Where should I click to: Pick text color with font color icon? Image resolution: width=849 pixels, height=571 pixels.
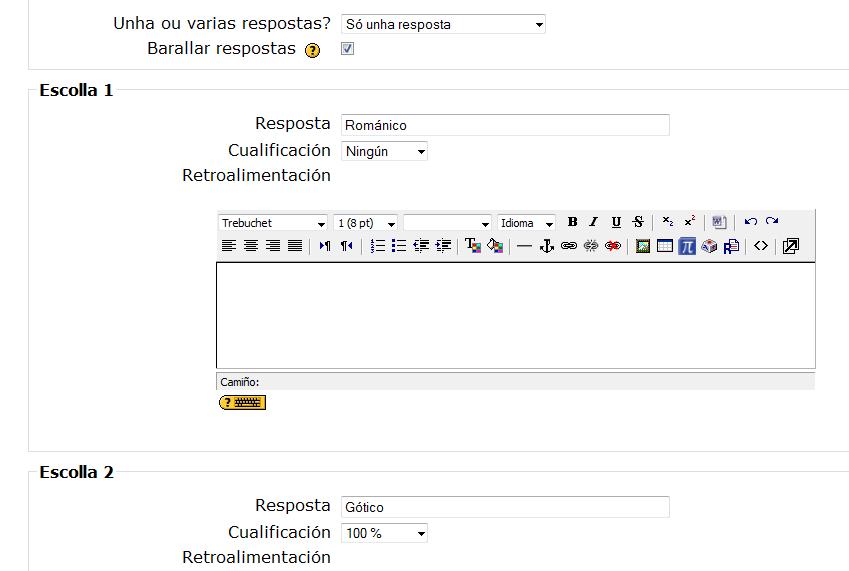coord(473,246)
